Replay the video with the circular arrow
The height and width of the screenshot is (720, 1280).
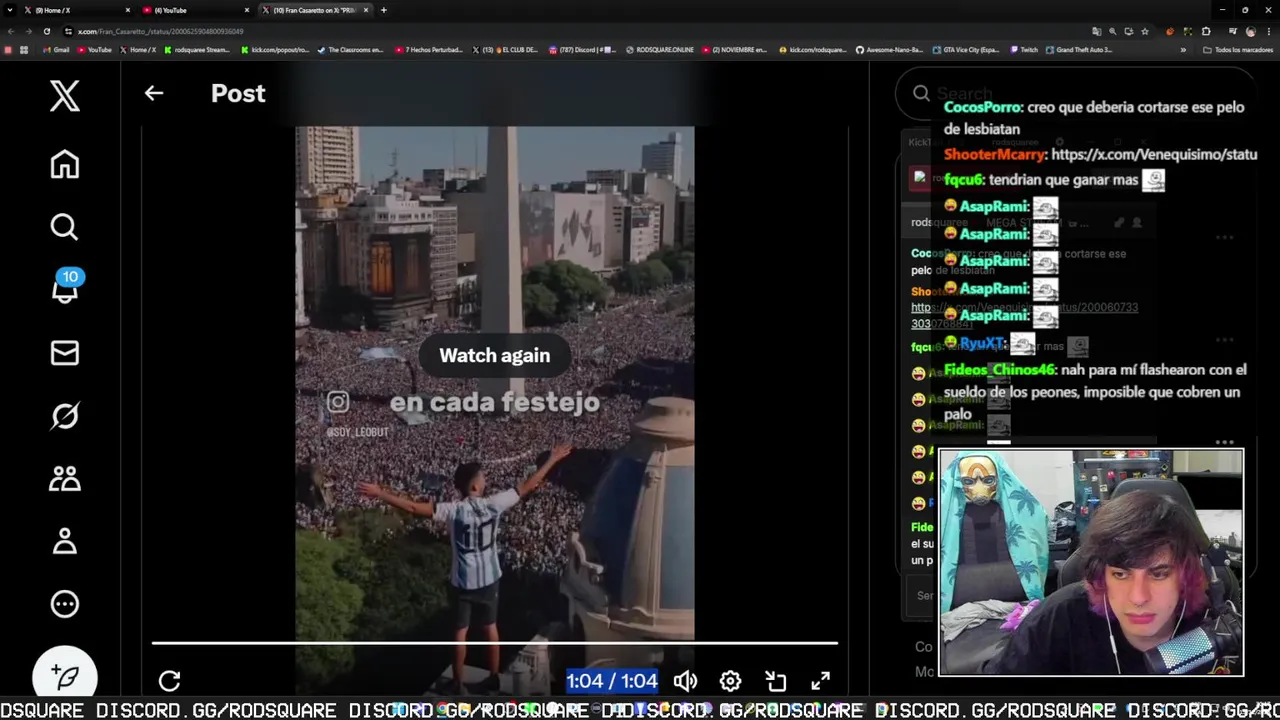click(x=169, y=681)
